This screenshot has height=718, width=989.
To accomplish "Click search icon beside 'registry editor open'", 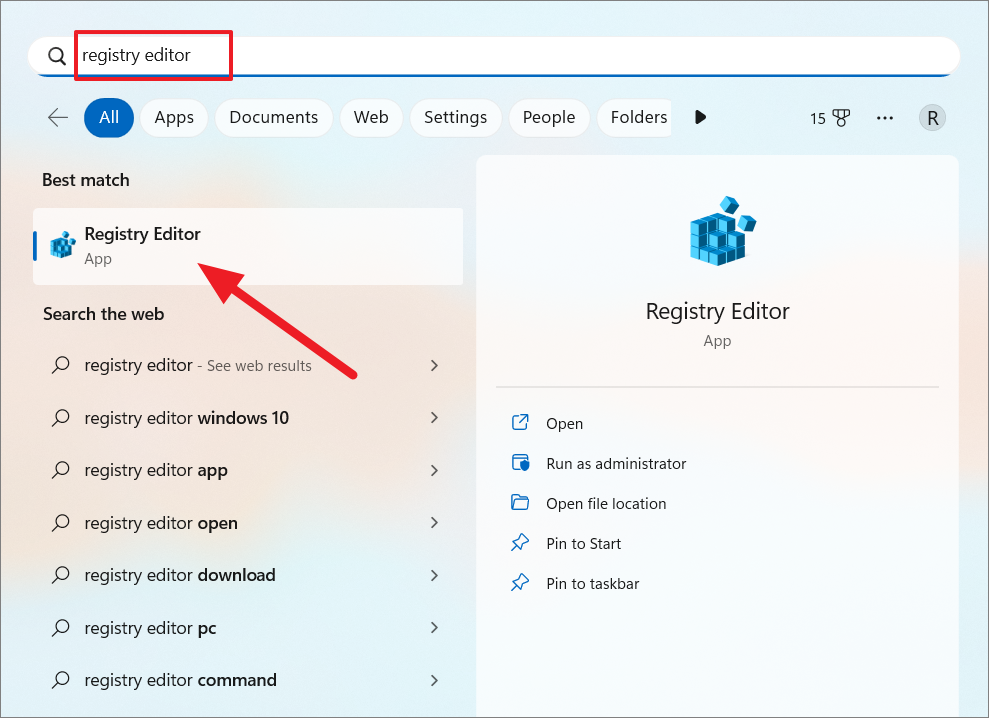I will [x=61, y=522].
